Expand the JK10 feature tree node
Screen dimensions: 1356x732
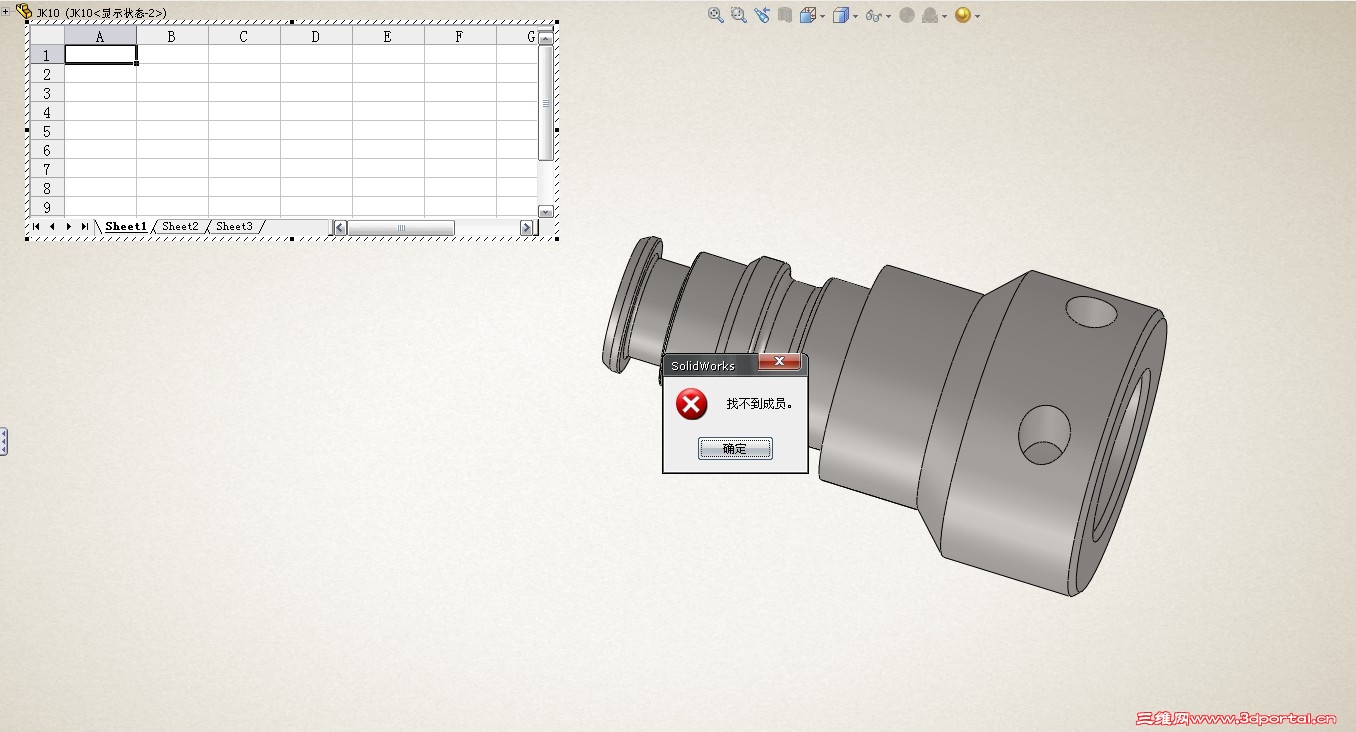click(6, 12)
